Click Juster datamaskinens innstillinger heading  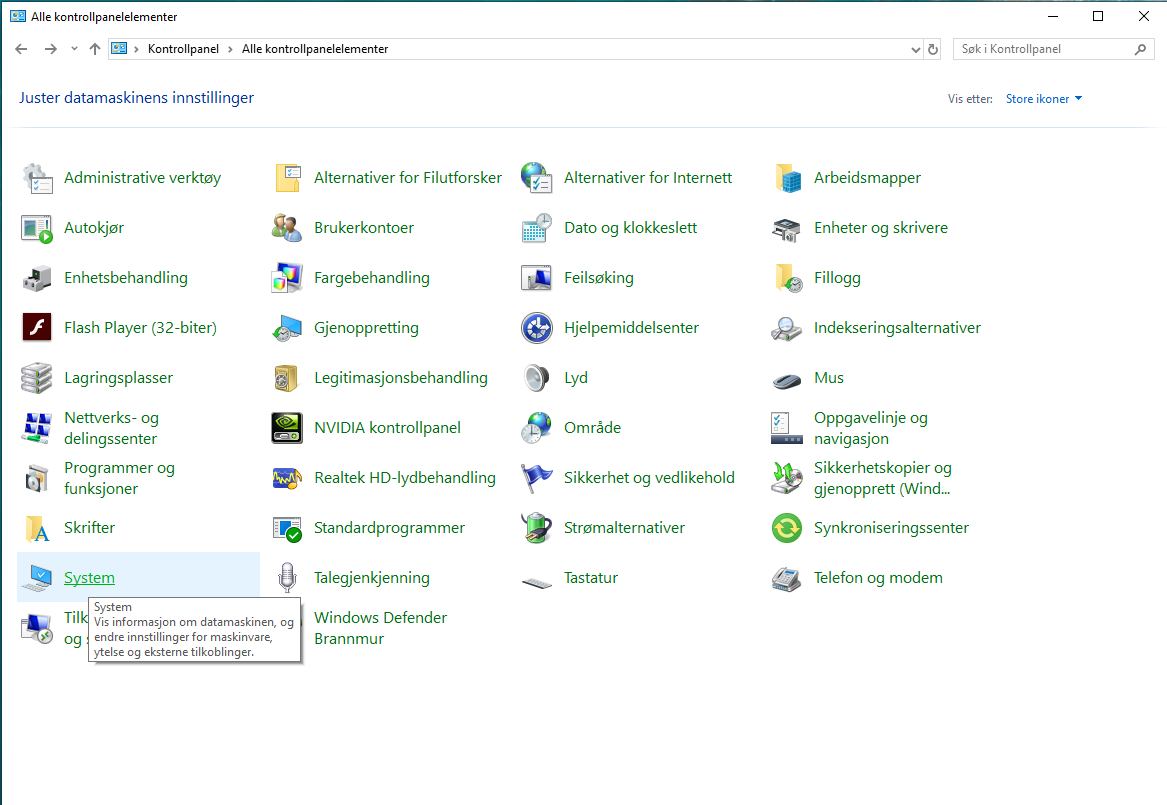(136, 99)
